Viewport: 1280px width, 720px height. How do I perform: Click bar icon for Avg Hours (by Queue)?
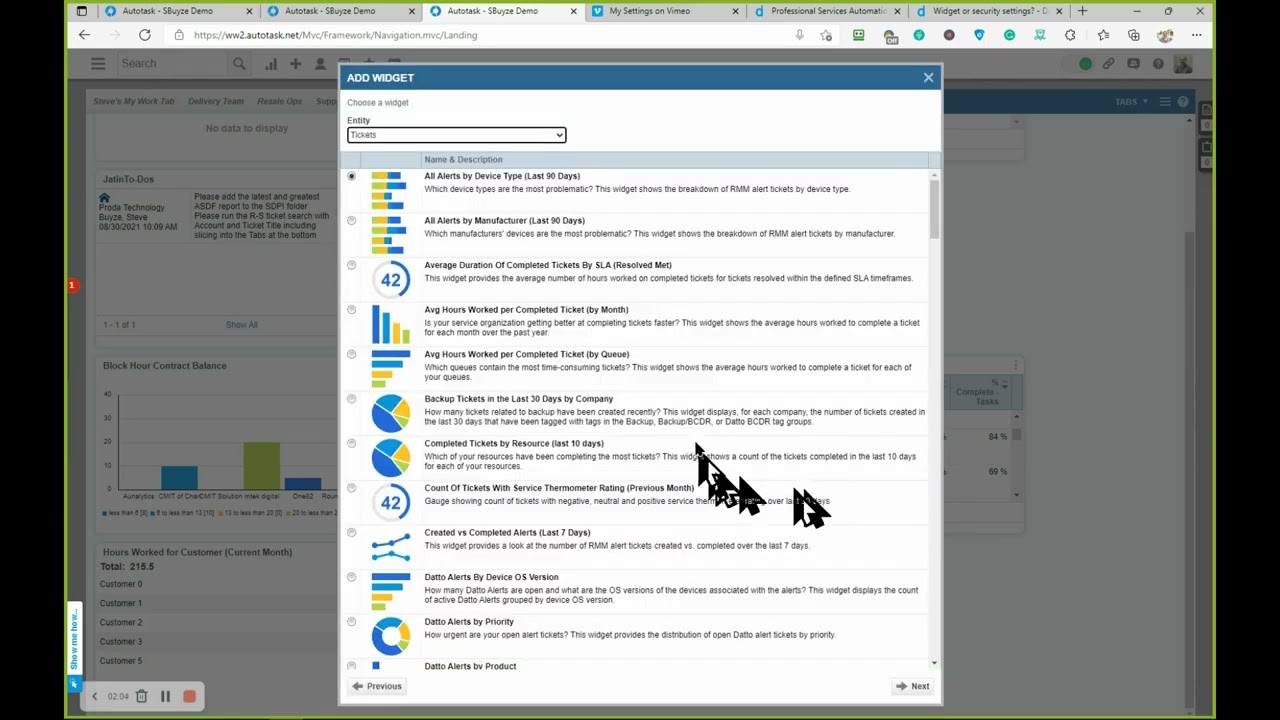coord(390,369)
